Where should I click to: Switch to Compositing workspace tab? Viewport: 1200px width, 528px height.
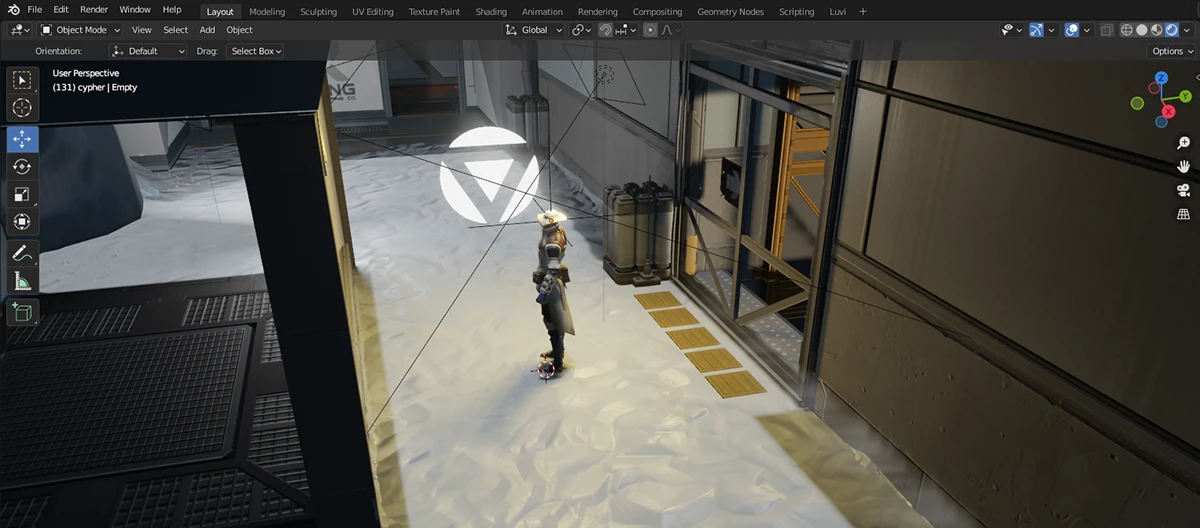657,12
